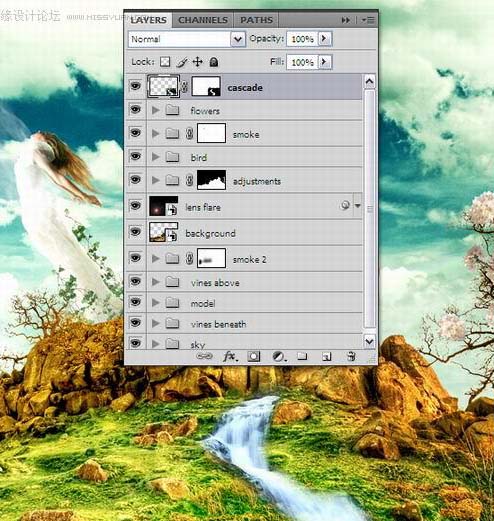494x521 pixels.
Task: Hide the lens flare layer
Action: 135,206
